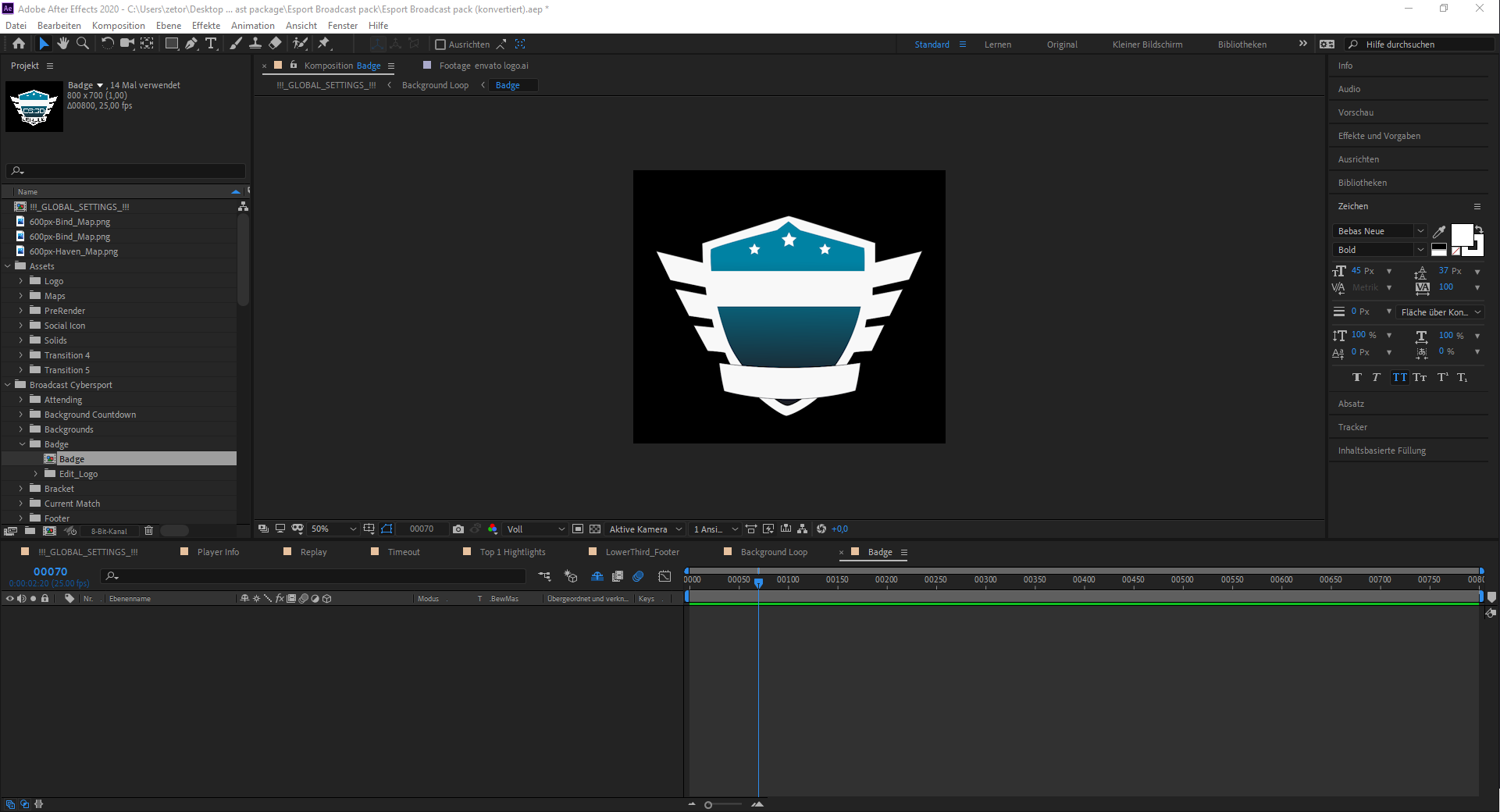Click the reset exposure icon
Viewport: 1500px width, 812px height.
pos(821,529)
